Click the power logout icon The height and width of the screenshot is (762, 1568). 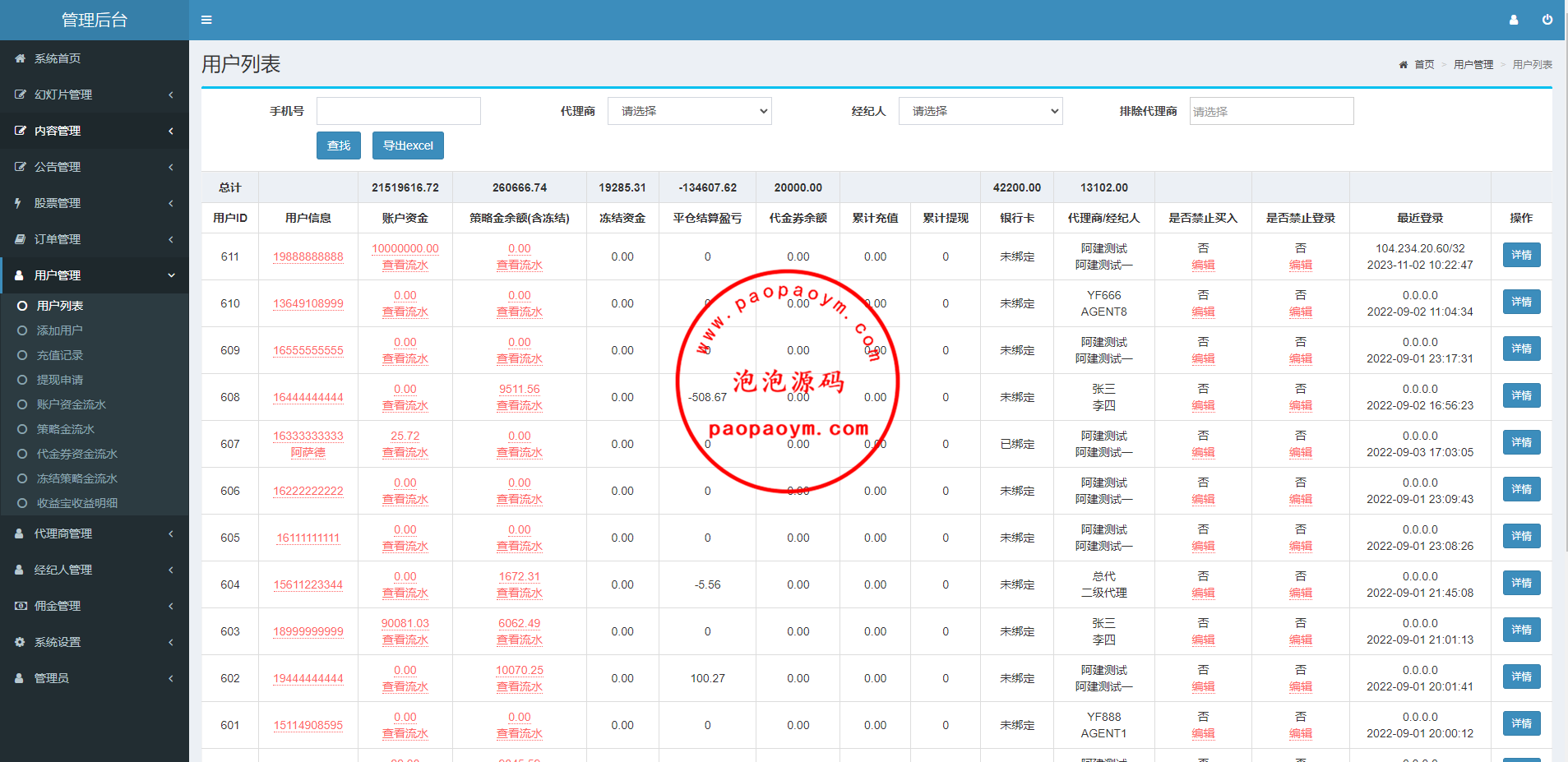(x=1547, y=20)
